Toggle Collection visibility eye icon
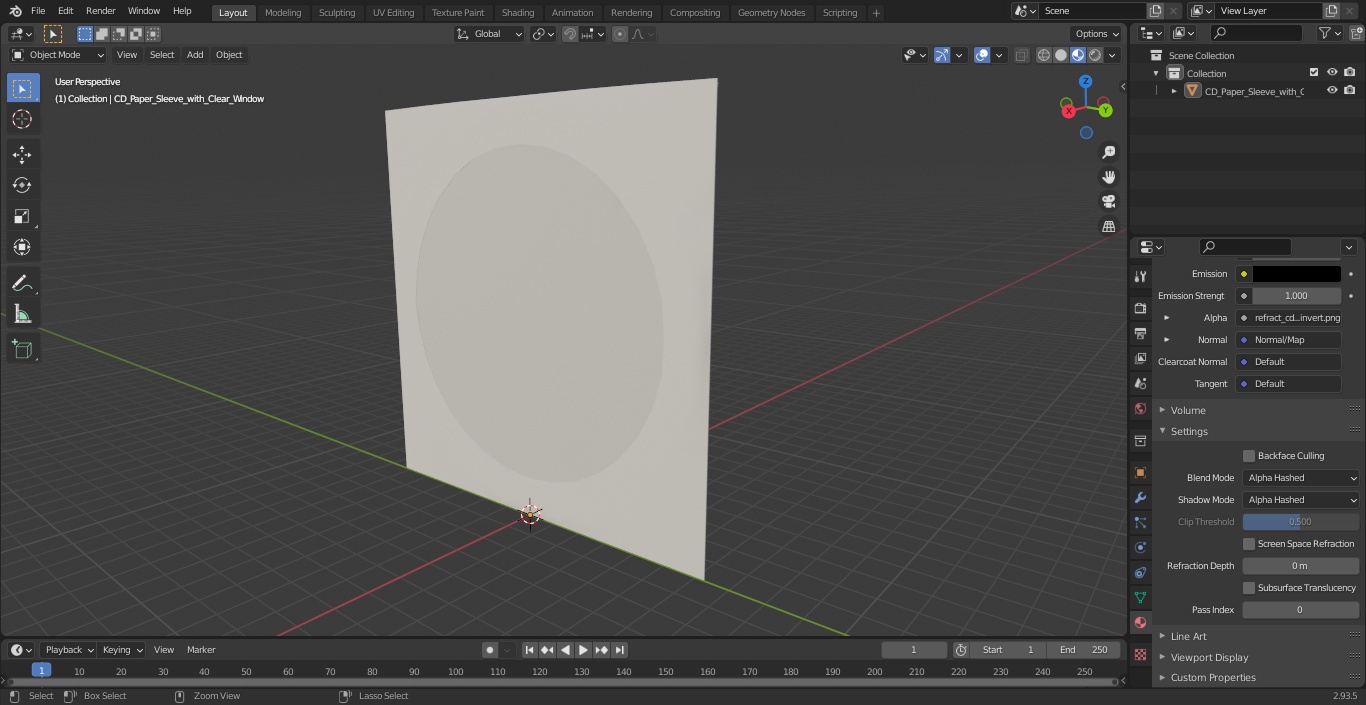The width and height of the screenshot is (1366, 705). click(1332, 72)
